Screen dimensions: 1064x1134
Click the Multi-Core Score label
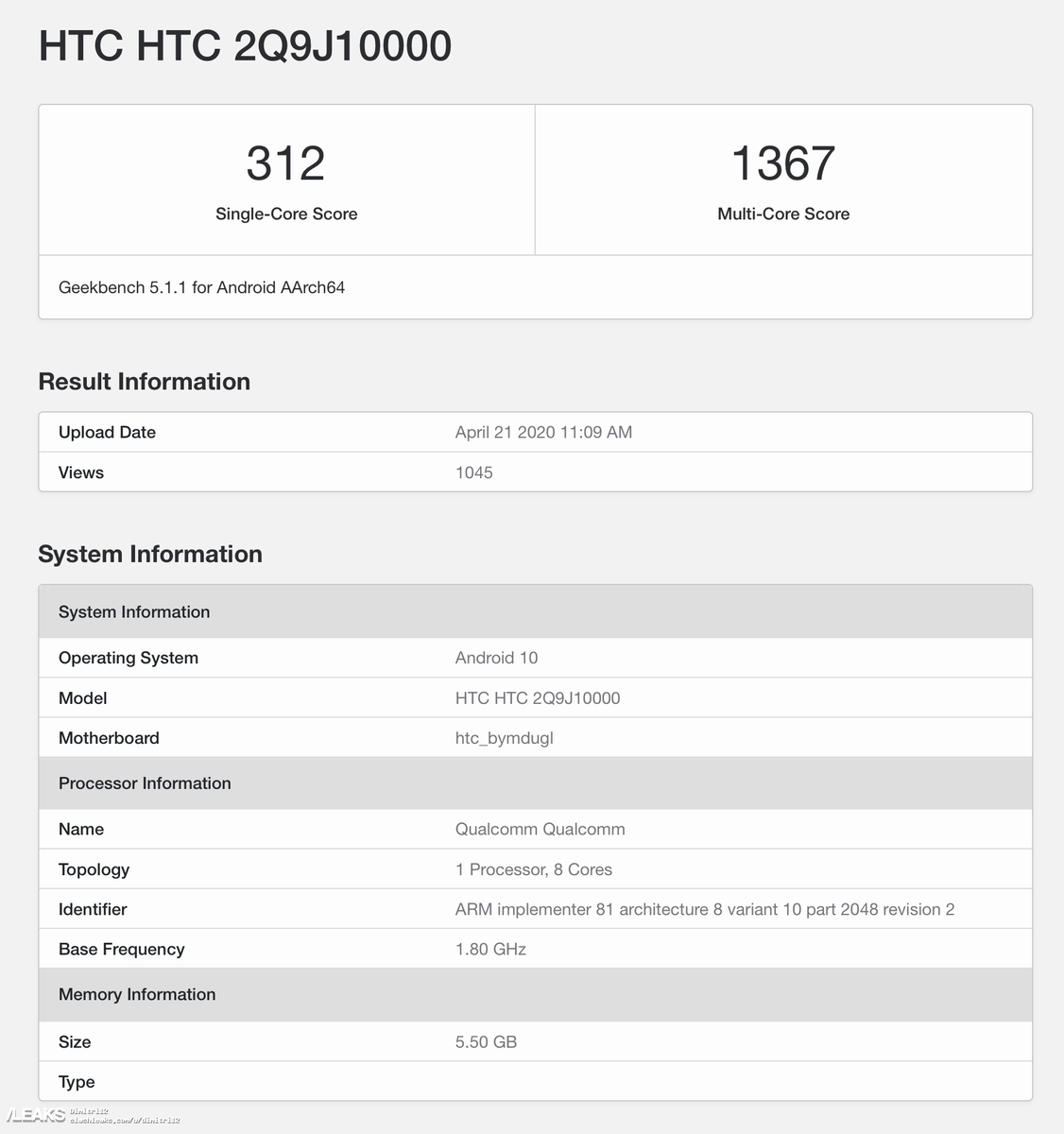coord(783,214)
